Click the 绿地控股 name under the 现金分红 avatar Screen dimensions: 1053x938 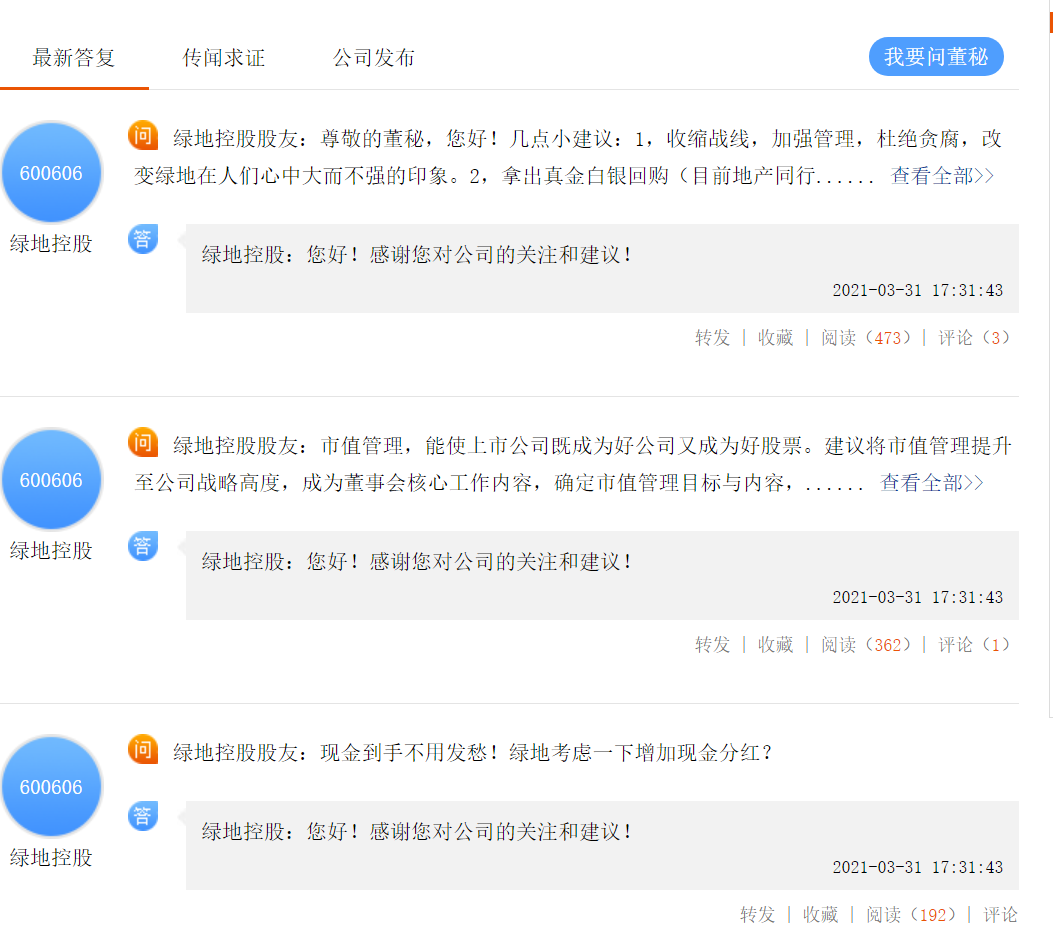tap(51, 857)
